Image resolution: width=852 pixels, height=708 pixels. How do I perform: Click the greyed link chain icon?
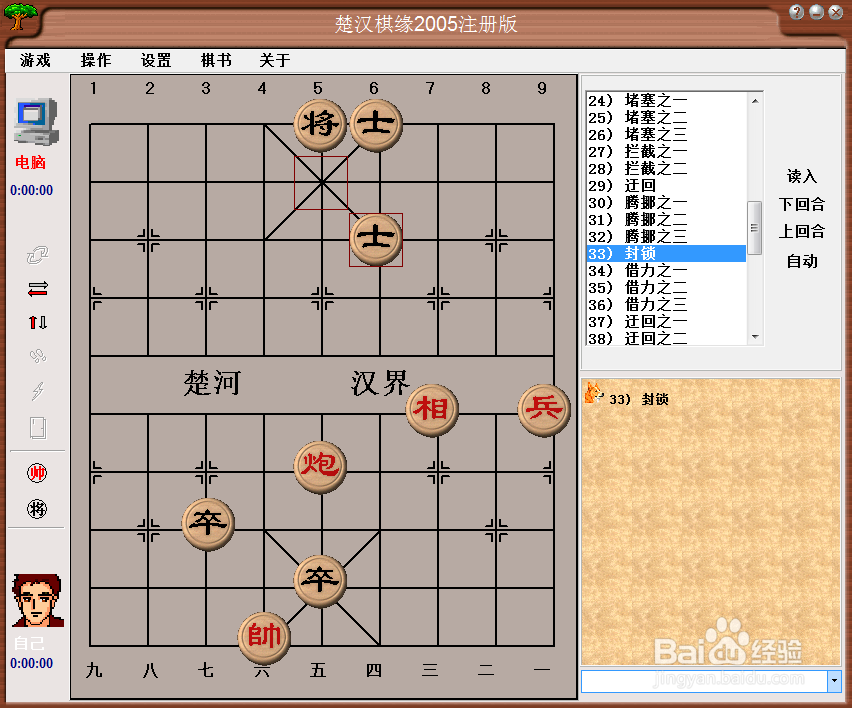pyautogui.click(x=37, y=255)
